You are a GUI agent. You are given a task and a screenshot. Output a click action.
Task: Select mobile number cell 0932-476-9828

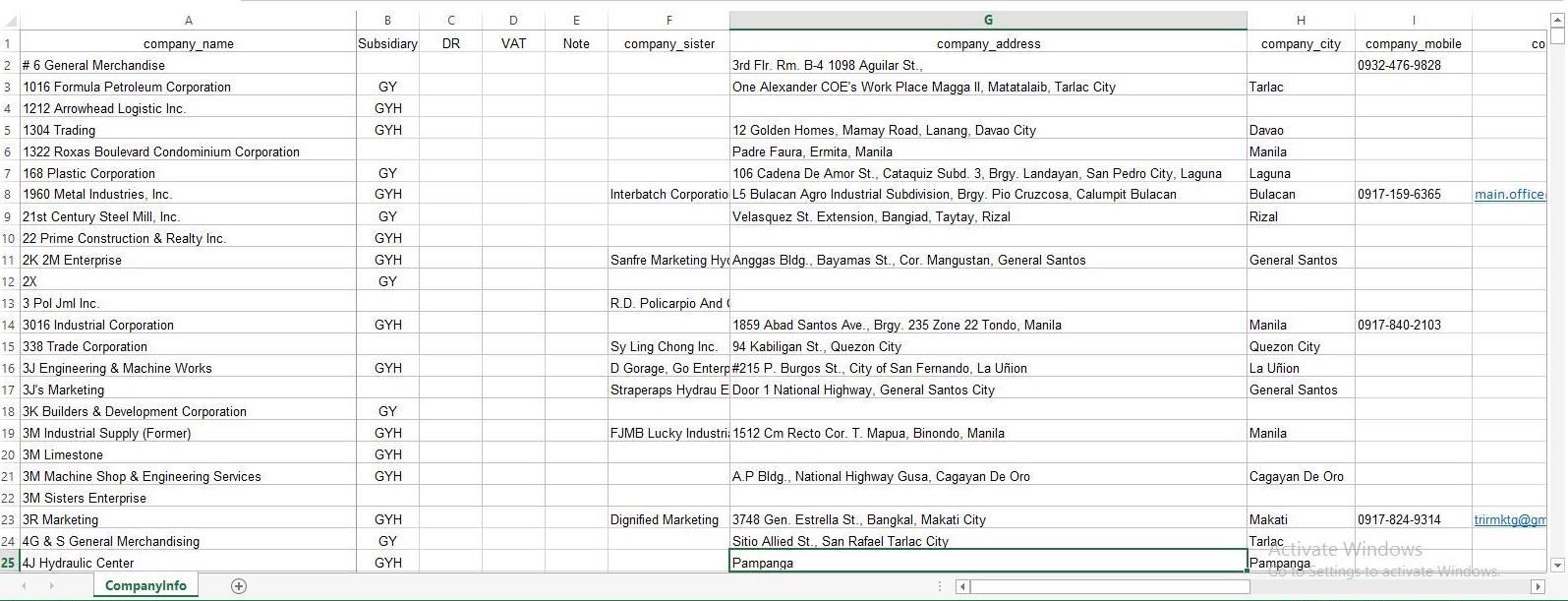click(x=1414, y=65)
